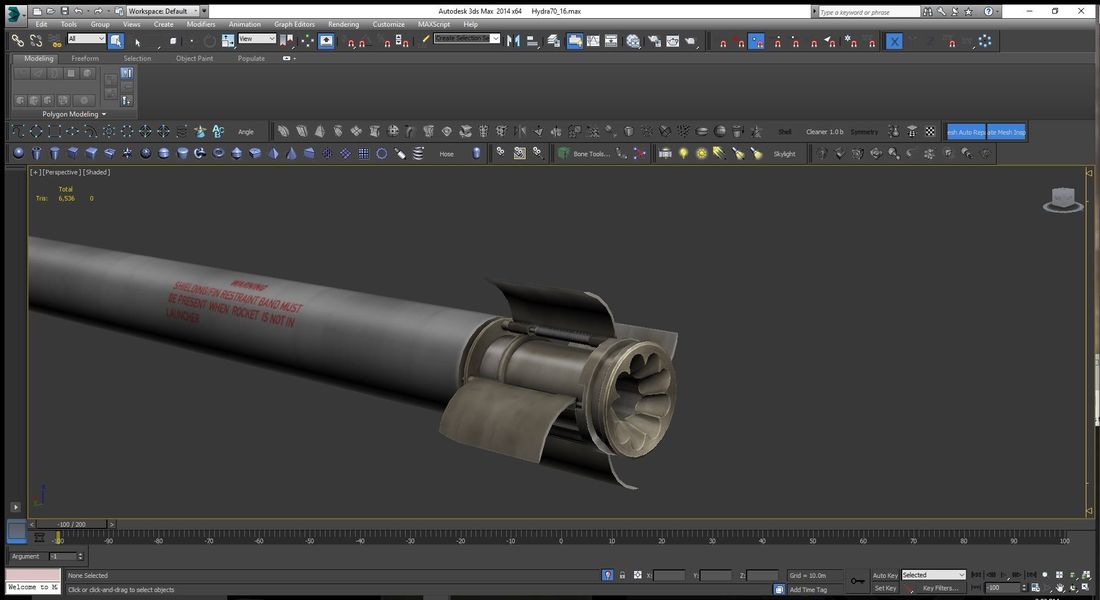Click the large Set Keys key icon

pyautogui.click(x=857, y=581)
